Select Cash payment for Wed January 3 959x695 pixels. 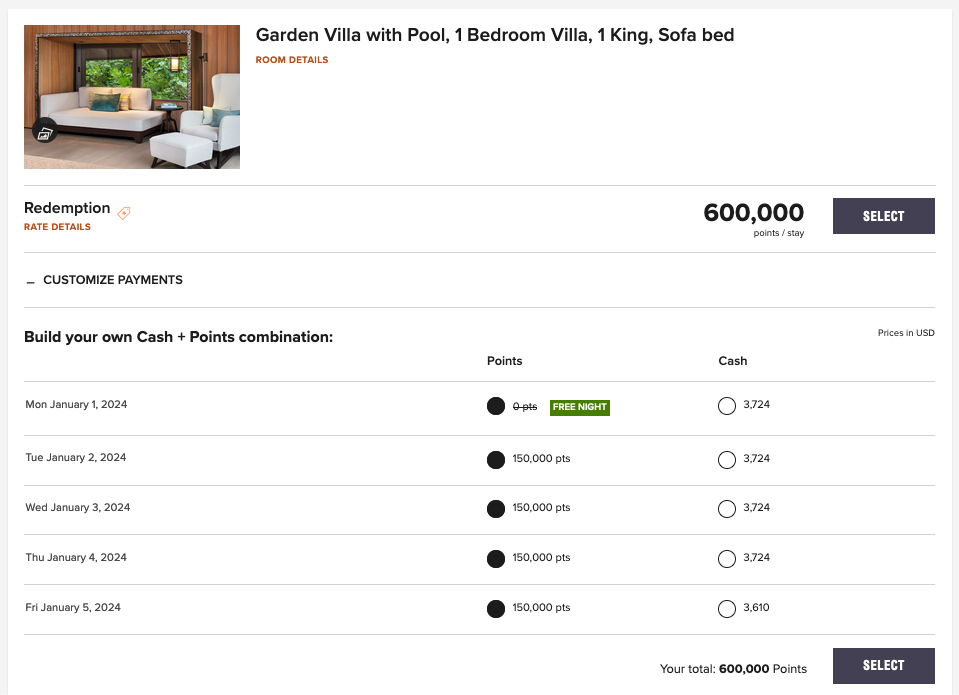coord(726,508)
